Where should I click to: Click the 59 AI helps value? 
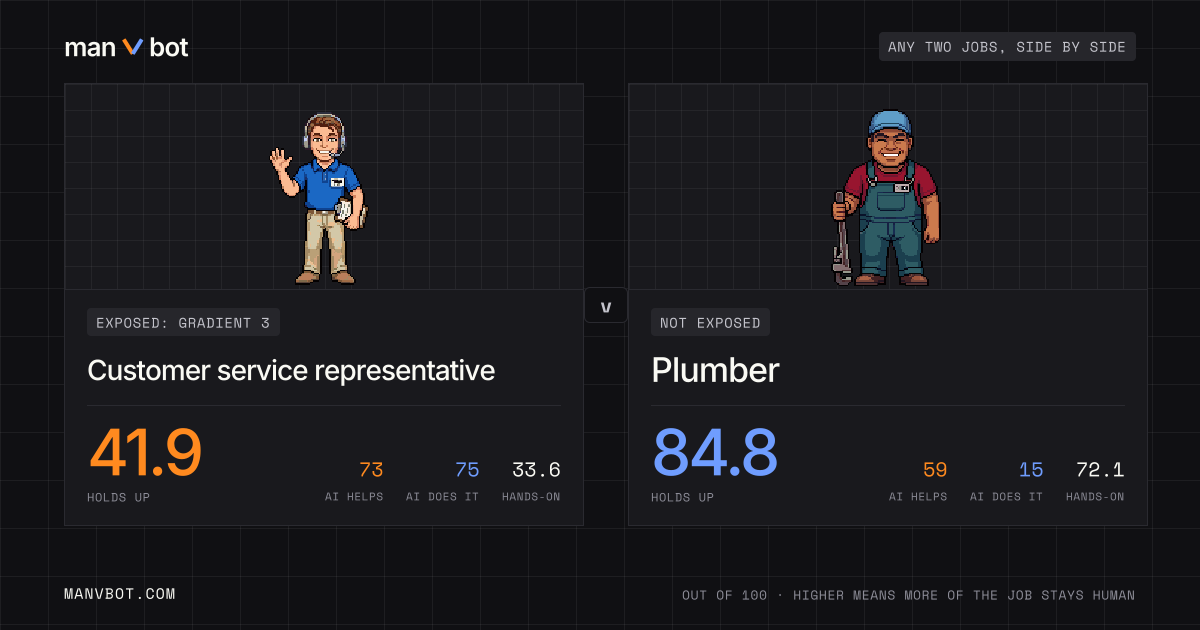pyautogui.click(x=935, y=470)
